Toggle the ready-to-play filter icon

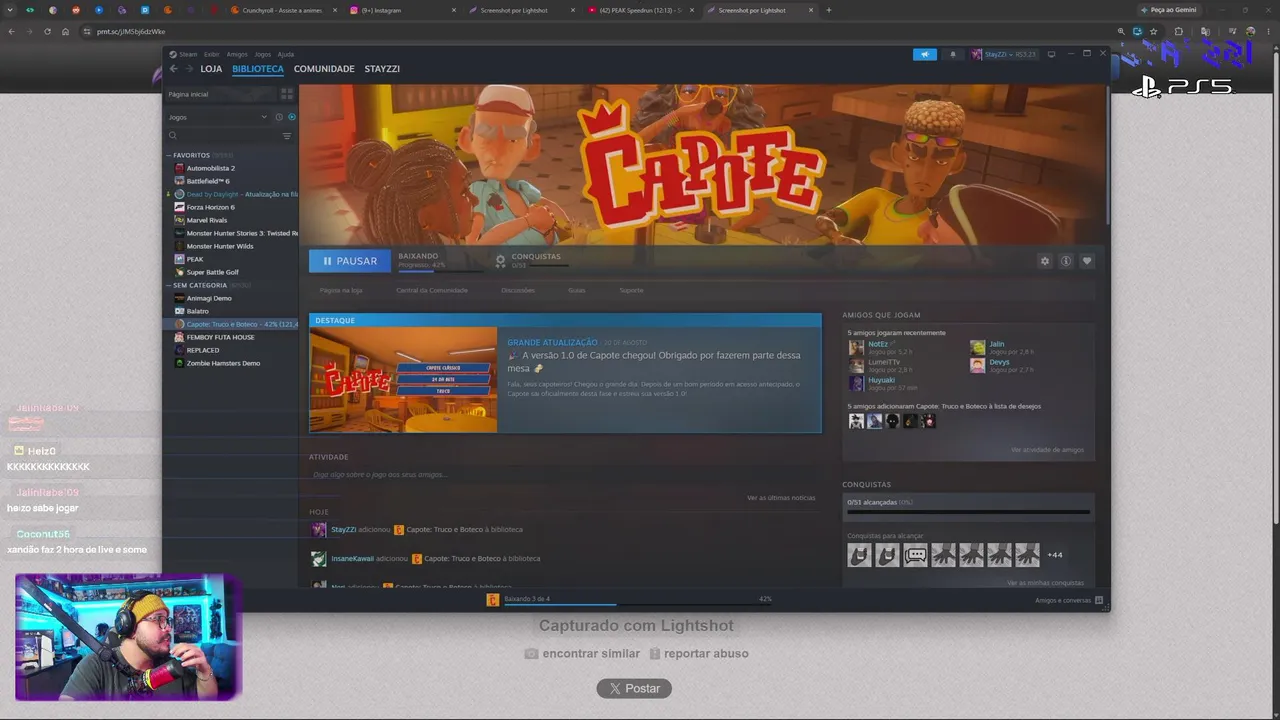point(291,117)
